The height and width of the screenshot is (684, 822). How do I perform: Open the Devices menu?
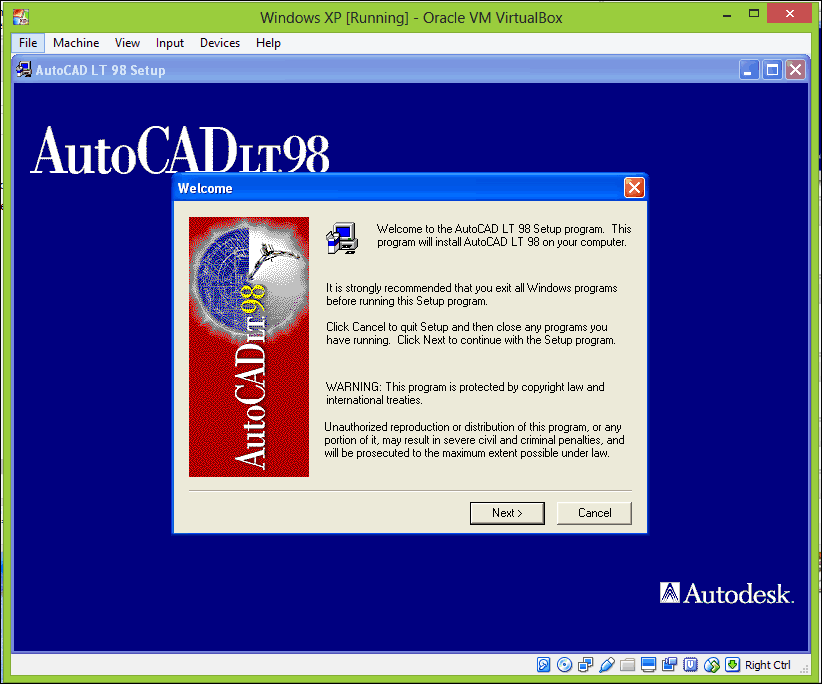click(x=219, y=43)
